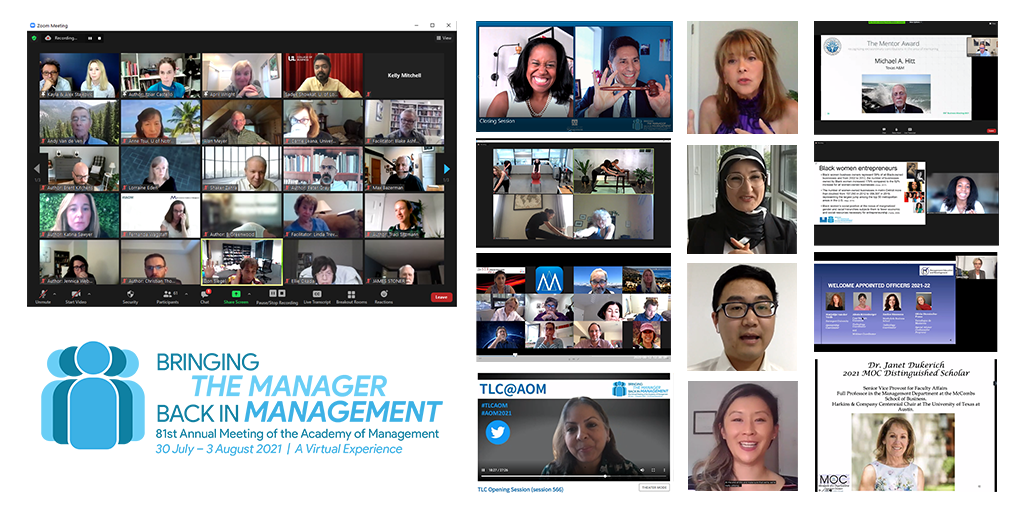Image resolution: width=1022 pixels, height=513 pixels.
Task: Open more options on TLC video
Action: [664, 470]
